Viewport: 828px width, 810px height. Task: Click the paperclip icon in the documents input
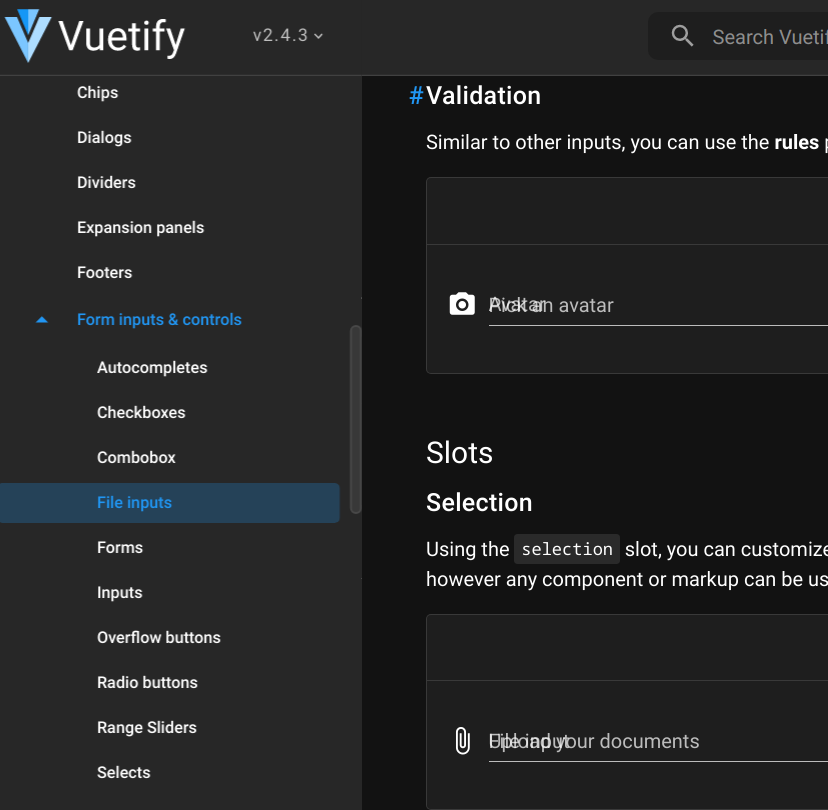pyautogui.click(x=462, y=740)
